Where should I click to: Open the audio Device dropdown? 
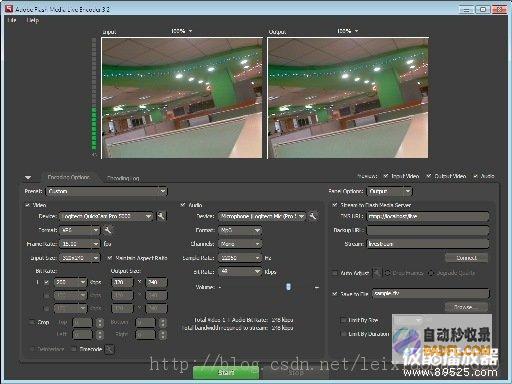[262, 216]
